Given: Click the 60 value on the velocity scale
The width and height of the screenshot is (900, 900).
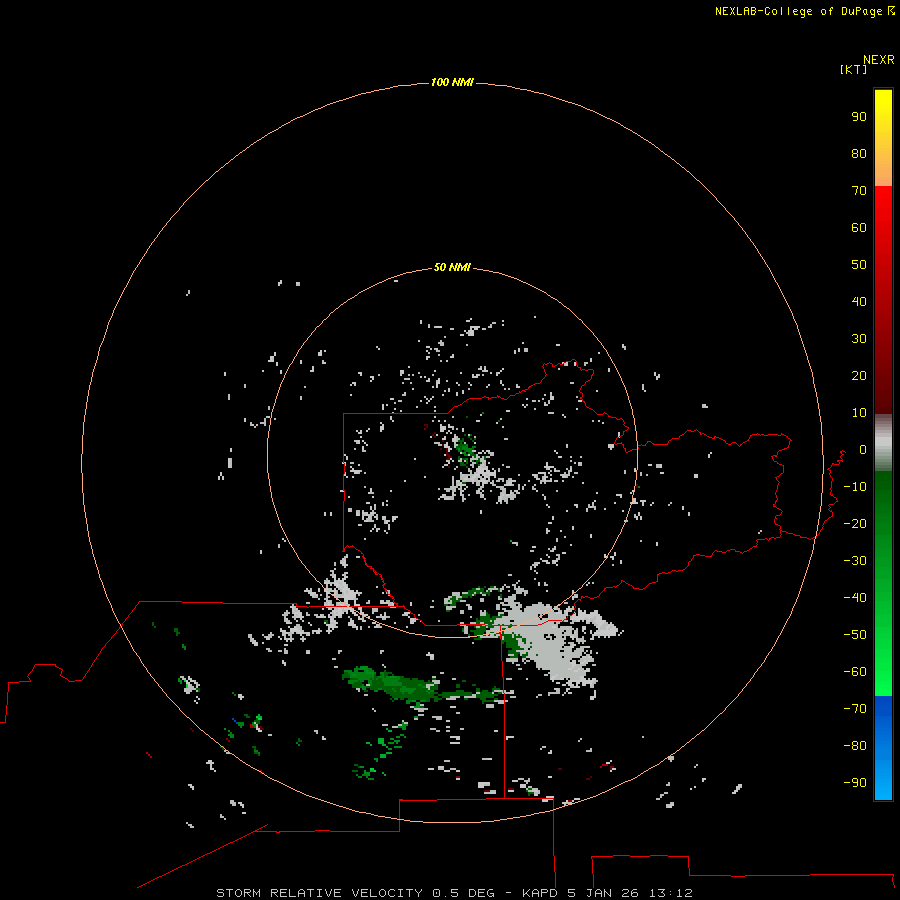Looking at the screenshot, I should (x=859, y=228).
